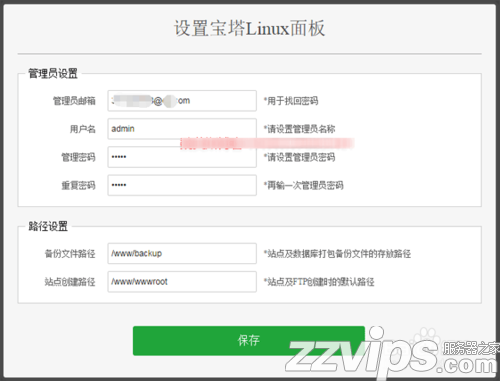Click the 用户名 field containing admin
500x381 pixels.
point(182,129)
